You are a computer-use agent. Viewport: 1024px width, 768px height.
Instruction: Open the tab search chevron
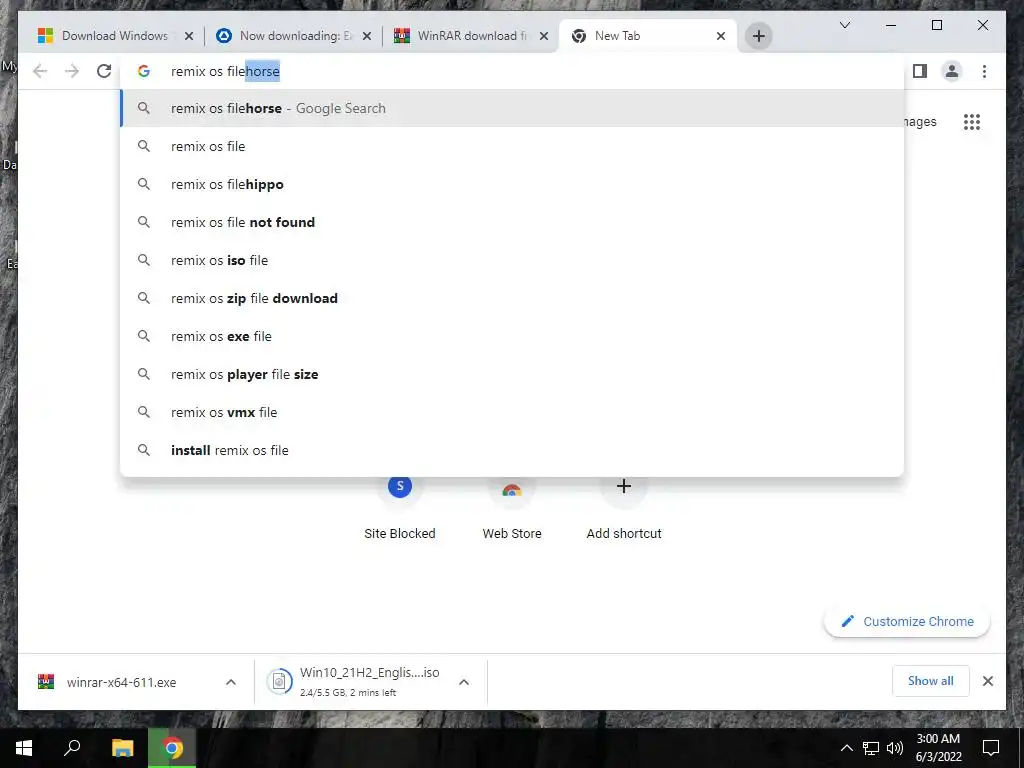tap(844, 25)
